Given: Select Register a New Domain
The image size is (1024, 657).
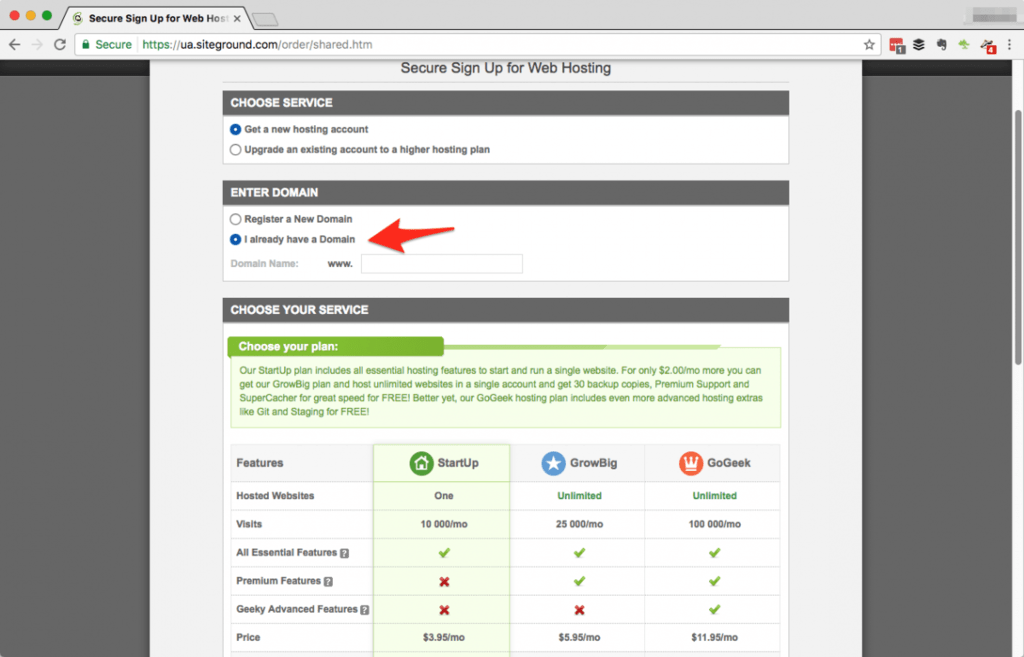Looking at the screenshot, I should (235, 219).
